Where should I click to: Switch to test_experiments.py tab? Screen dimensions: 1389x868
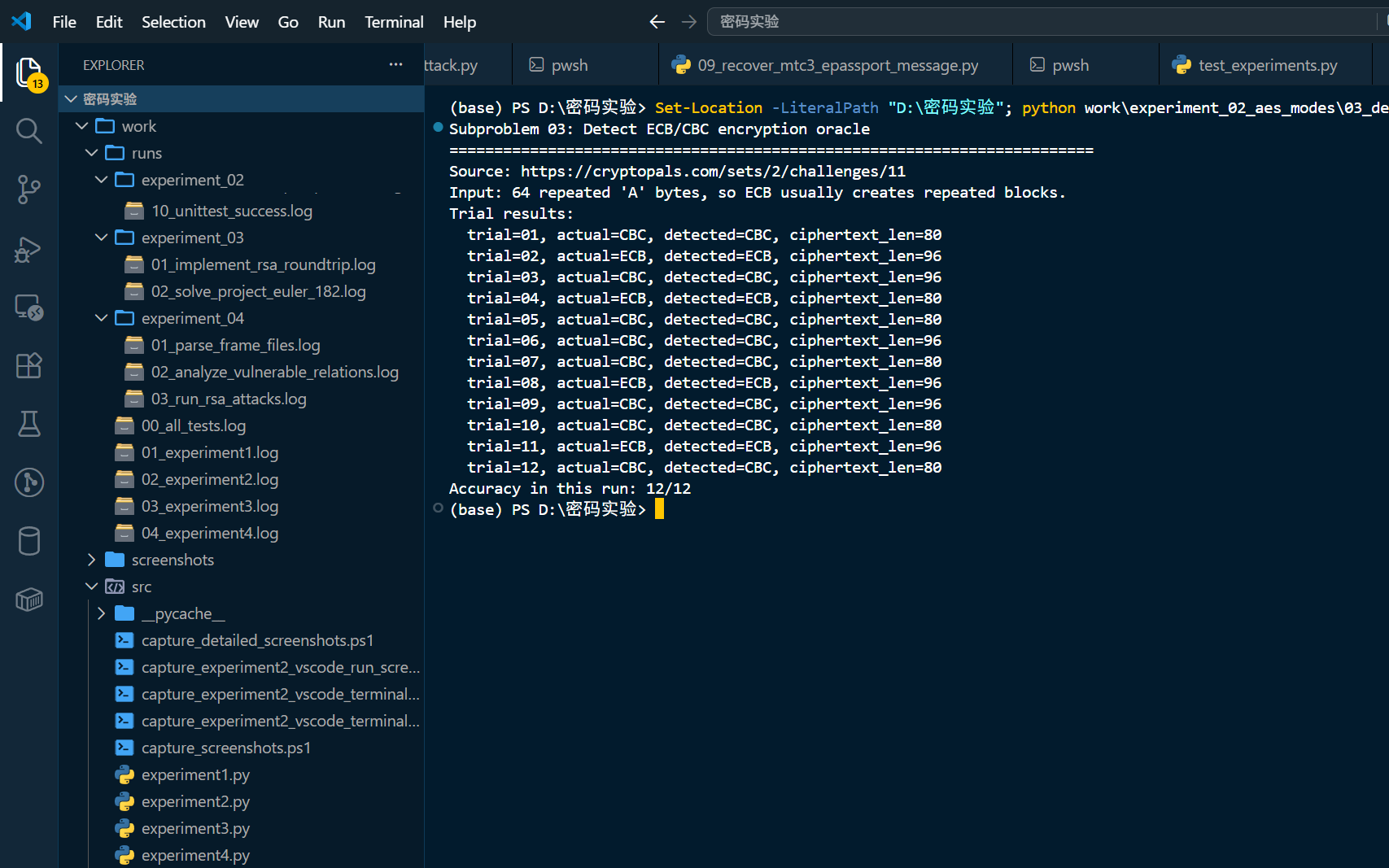pyautogui.click(x=1265, y=65)
